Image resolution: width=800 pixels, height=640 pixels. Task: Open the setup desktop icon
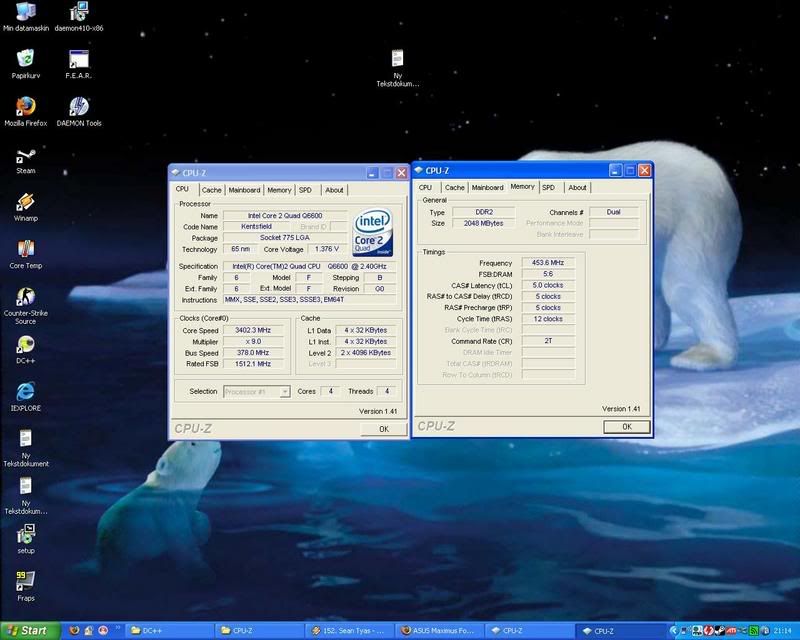tap(26, 539)
